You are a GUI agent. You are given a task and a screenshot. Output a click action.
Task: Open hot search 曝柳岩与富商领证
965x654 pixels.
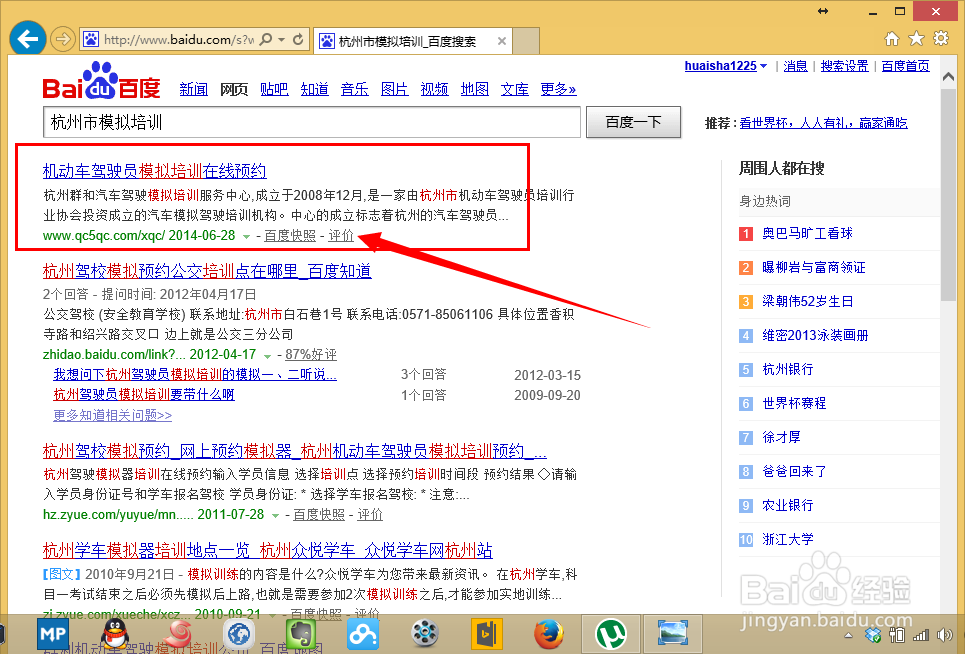click(814, 267)
